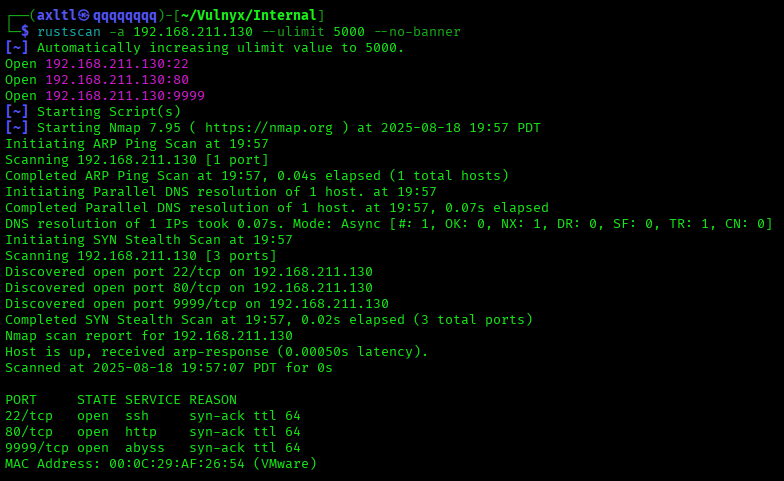Click the purple 192.168.211.130:22 open address
This screenshot has height=481, width=784.
[116, 64]
